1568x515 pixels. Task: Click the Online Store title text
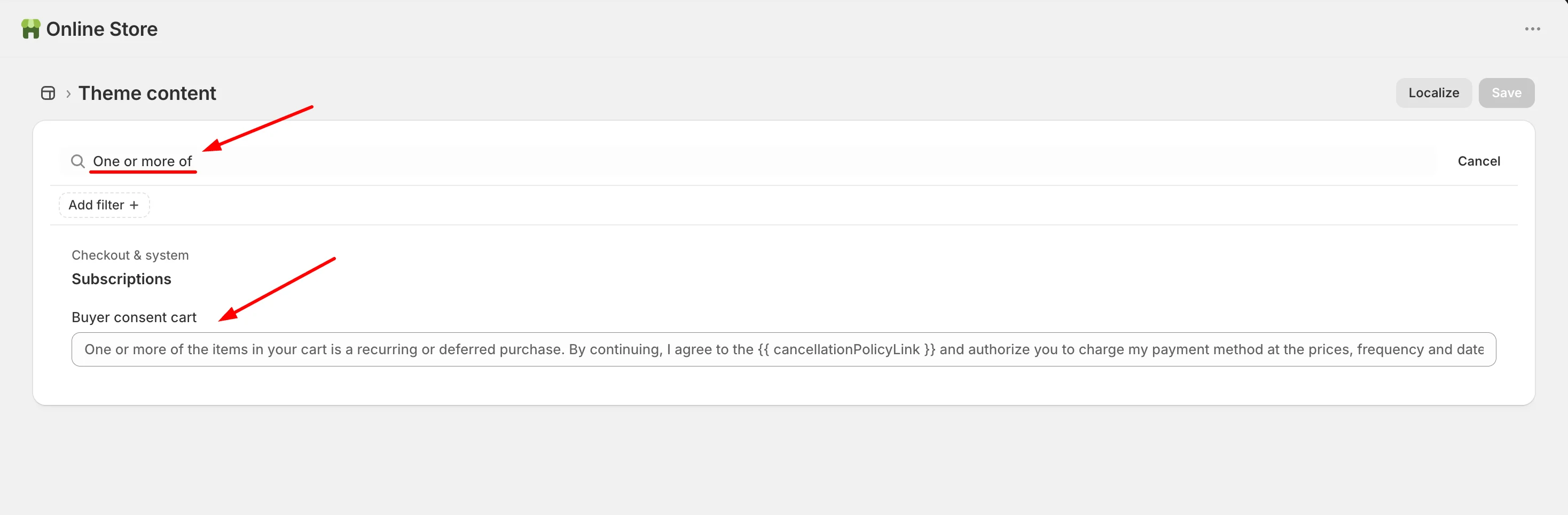tap(101, 28)
